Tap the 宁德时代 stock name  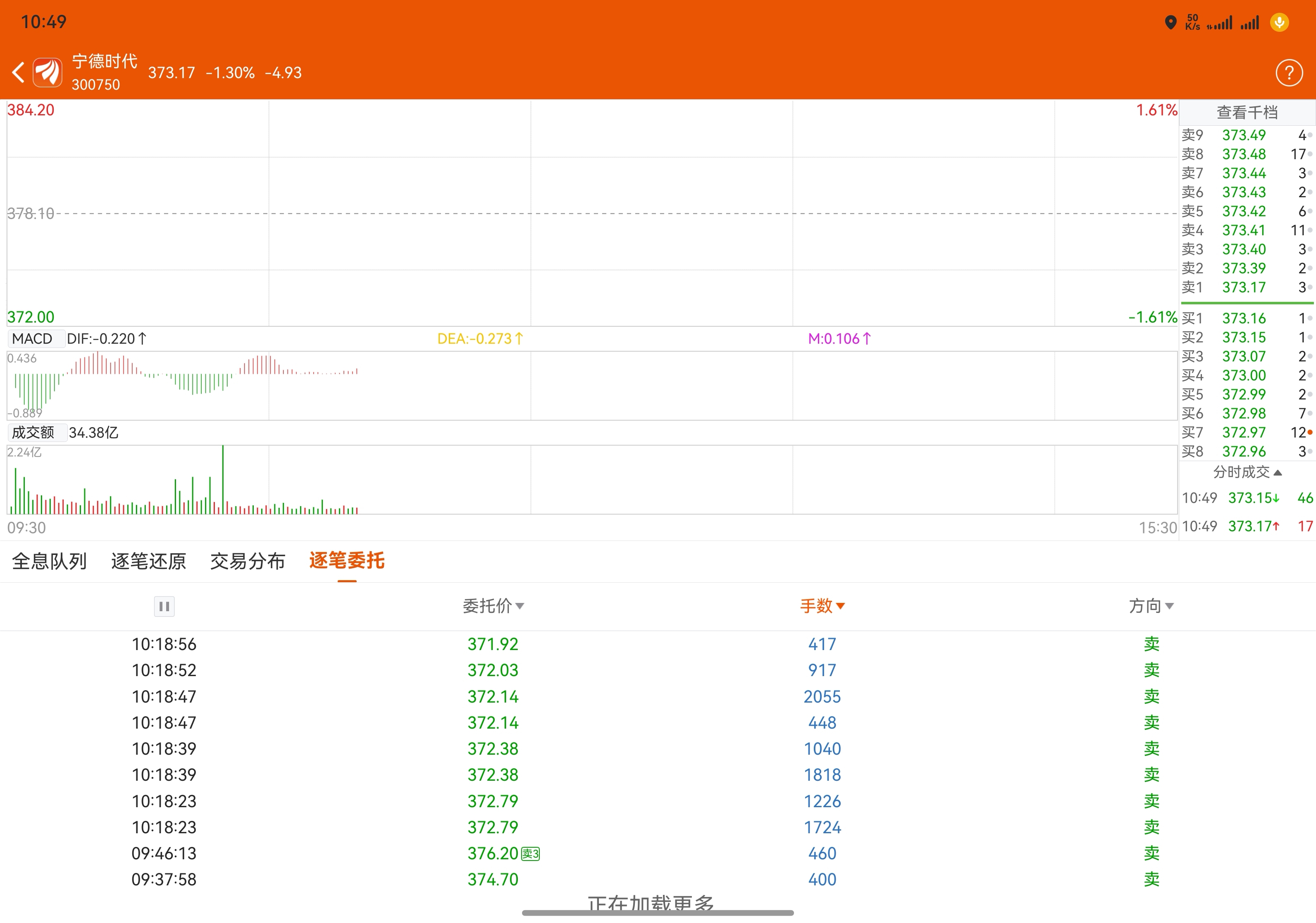click(105, 61)
